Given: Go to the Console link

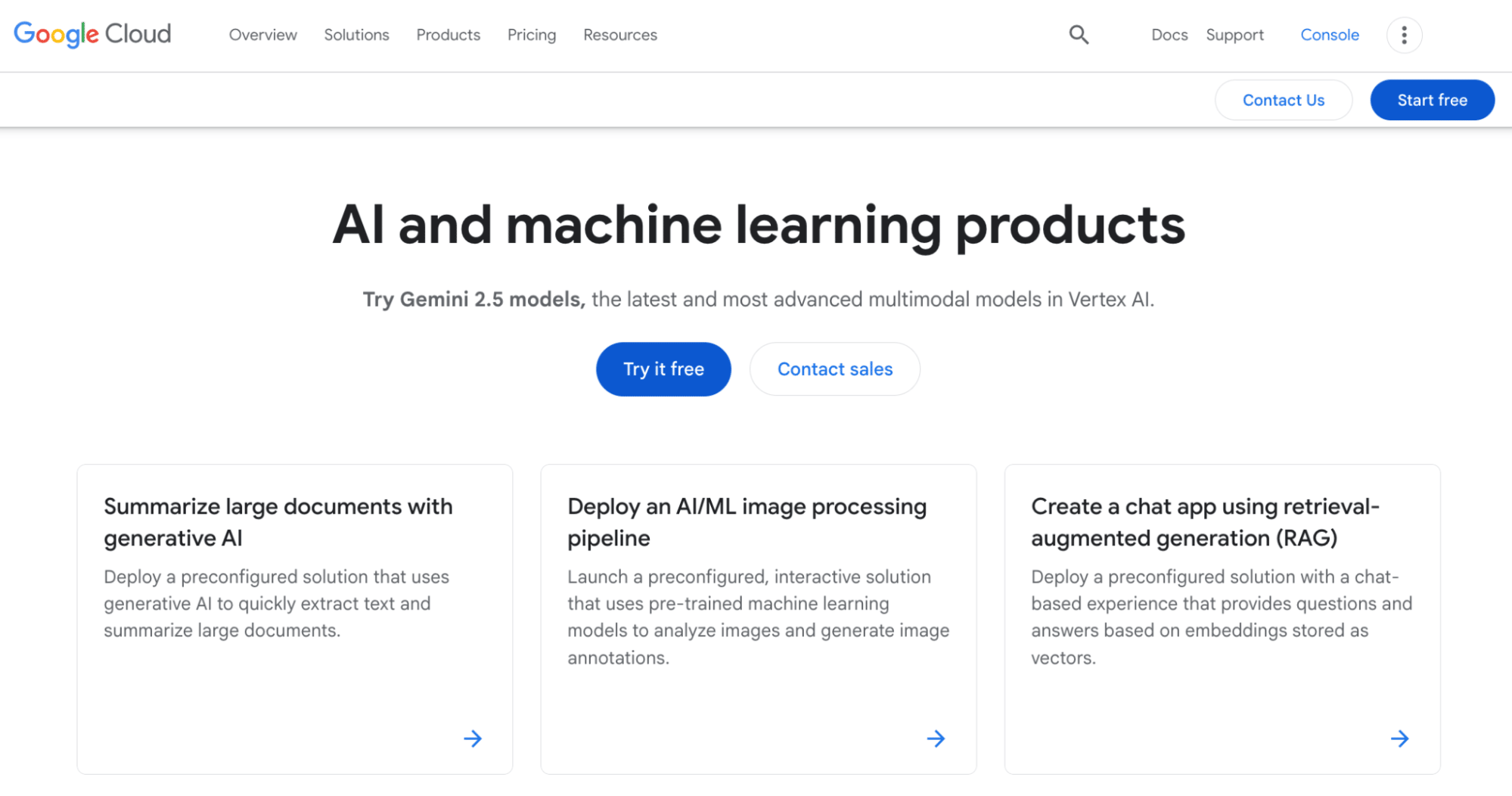Looking at the screenshot, I should click(1330, 35).
